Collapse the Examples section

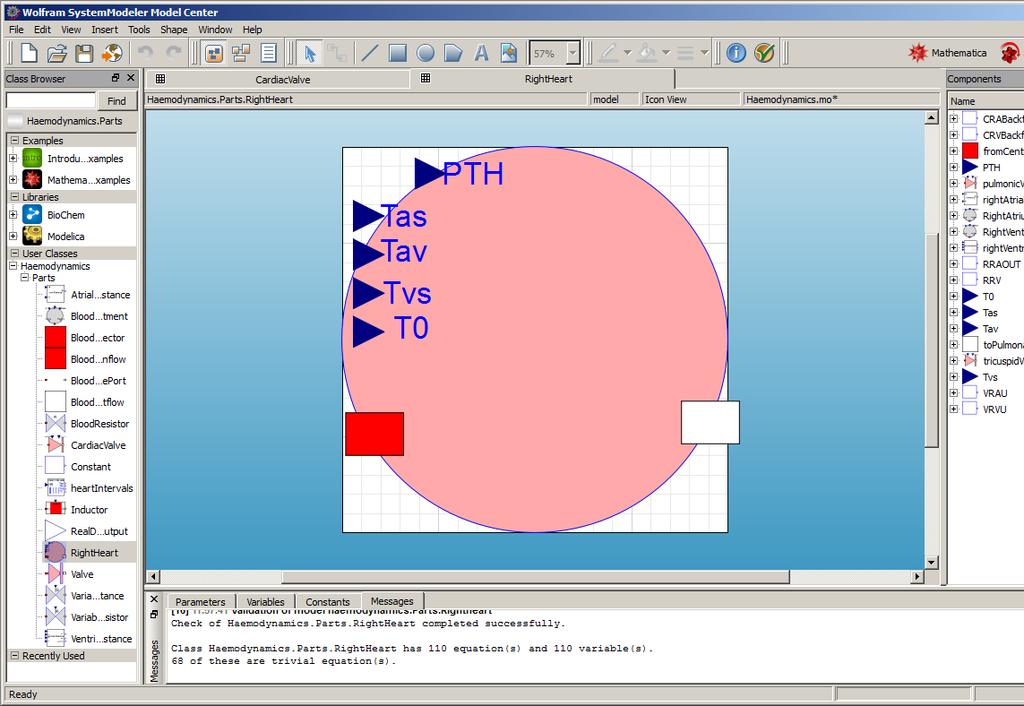coord(14,140)
